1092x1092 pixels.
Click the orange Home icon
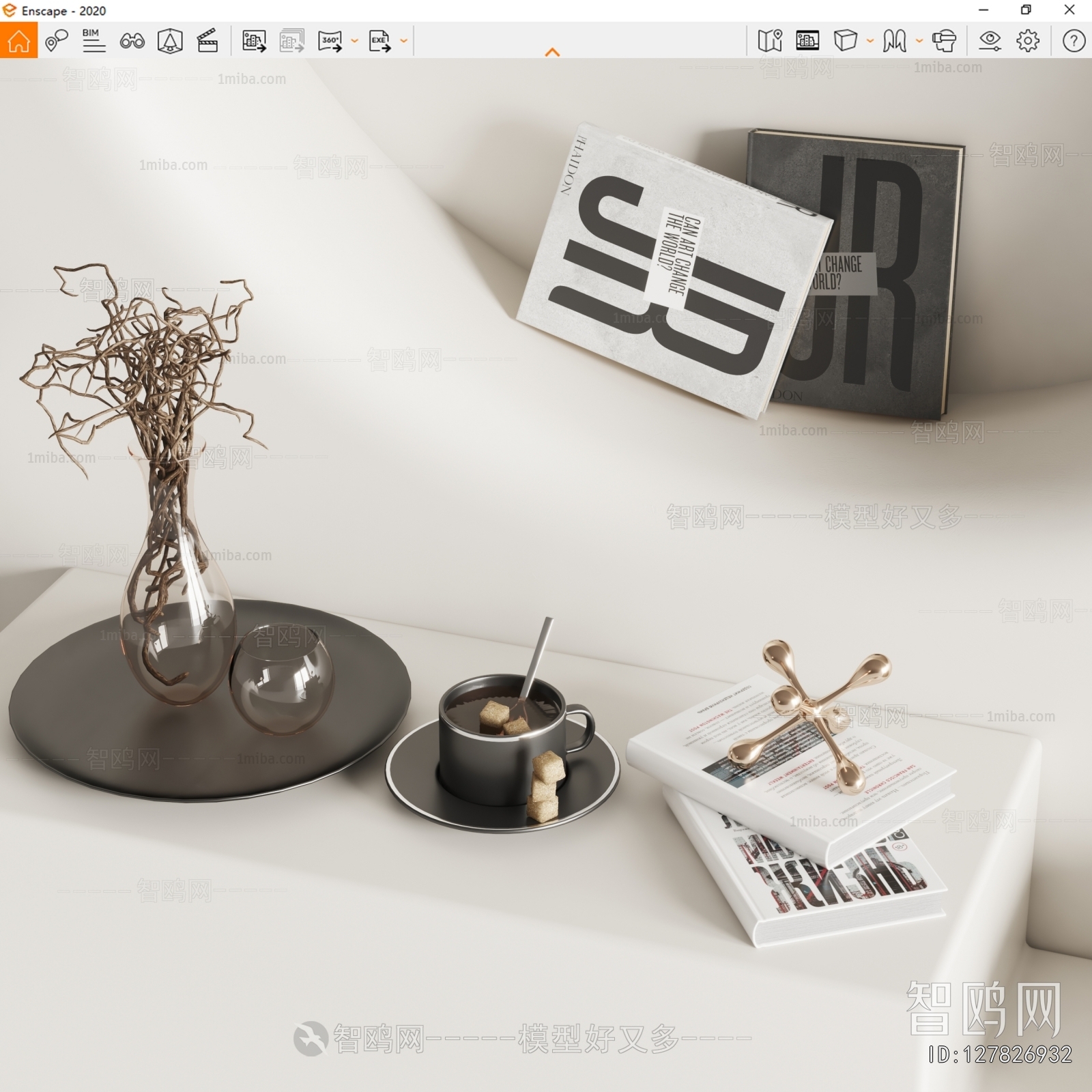pyautogui.click(x=18, y=40)
